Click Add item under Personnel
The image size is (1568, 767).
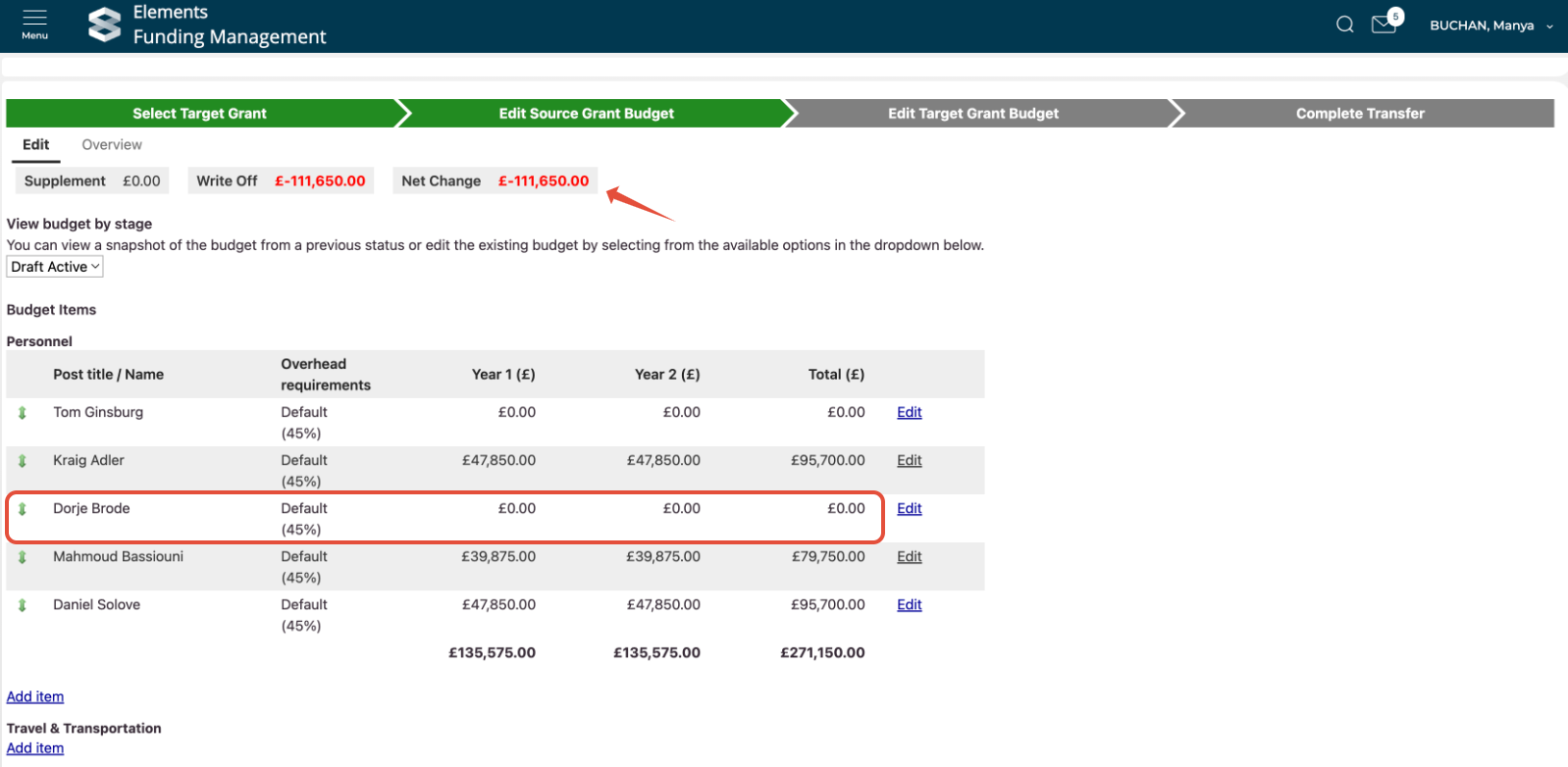tap(35, 696)
